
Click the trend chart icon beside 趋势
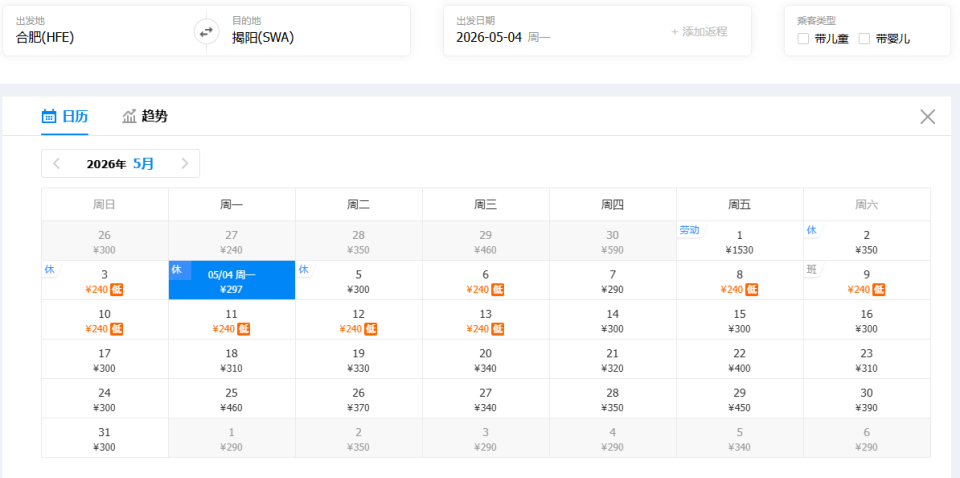point(129,116)
